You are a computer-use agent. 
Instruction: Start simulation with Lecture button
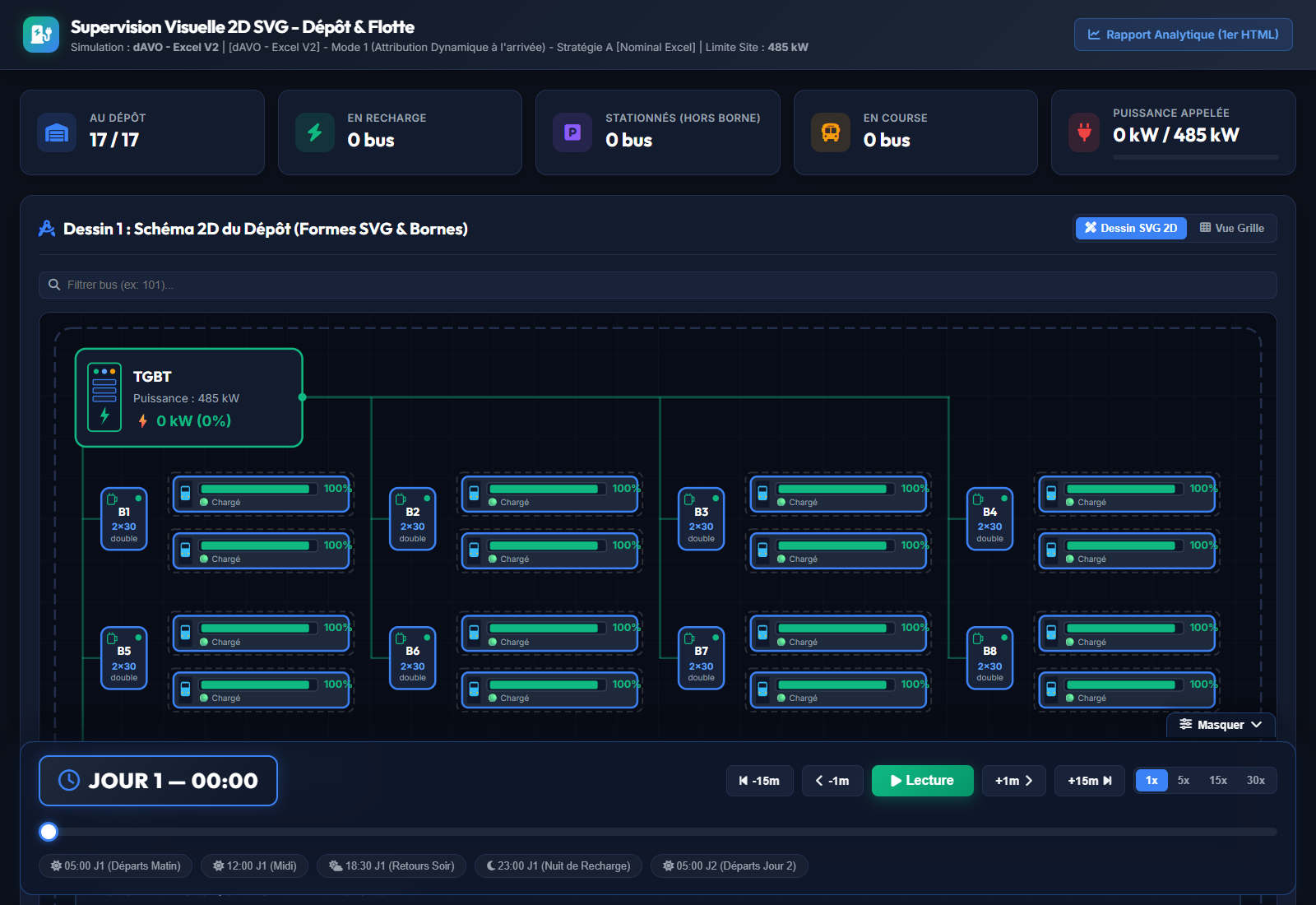(923, 781)
